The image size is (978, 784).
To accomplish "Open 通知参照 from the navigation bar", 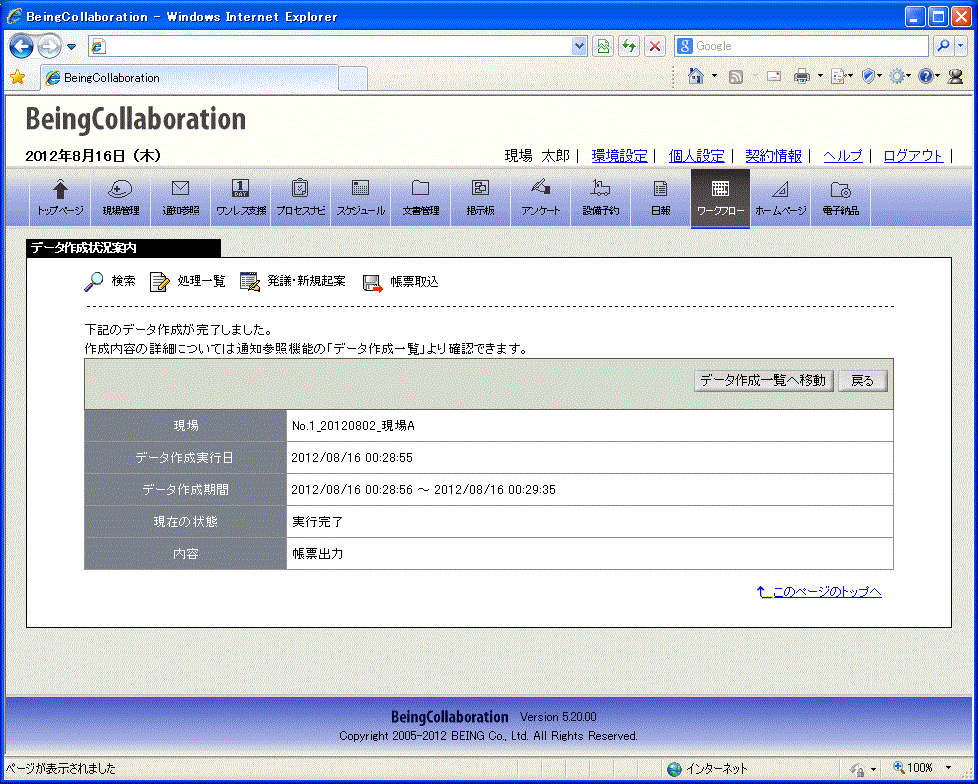I will pyautogui.click(x=180, y=198).
